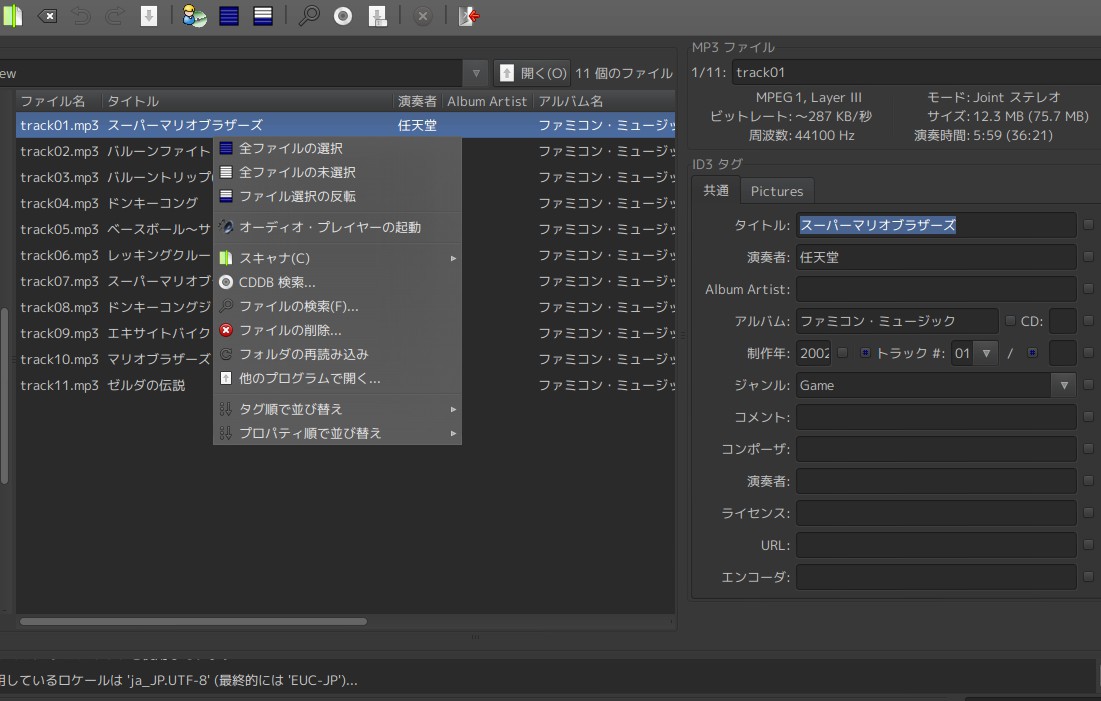Click the track01 filename field
The width and height of the screenshot is (1101, 701).
coord(916,72)
